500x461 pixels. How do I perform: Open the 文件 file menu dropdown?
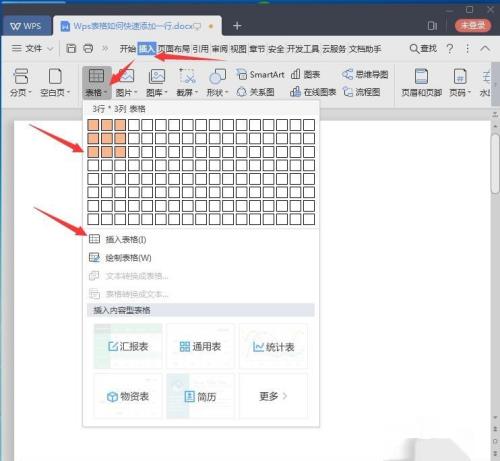coord(32,49)
